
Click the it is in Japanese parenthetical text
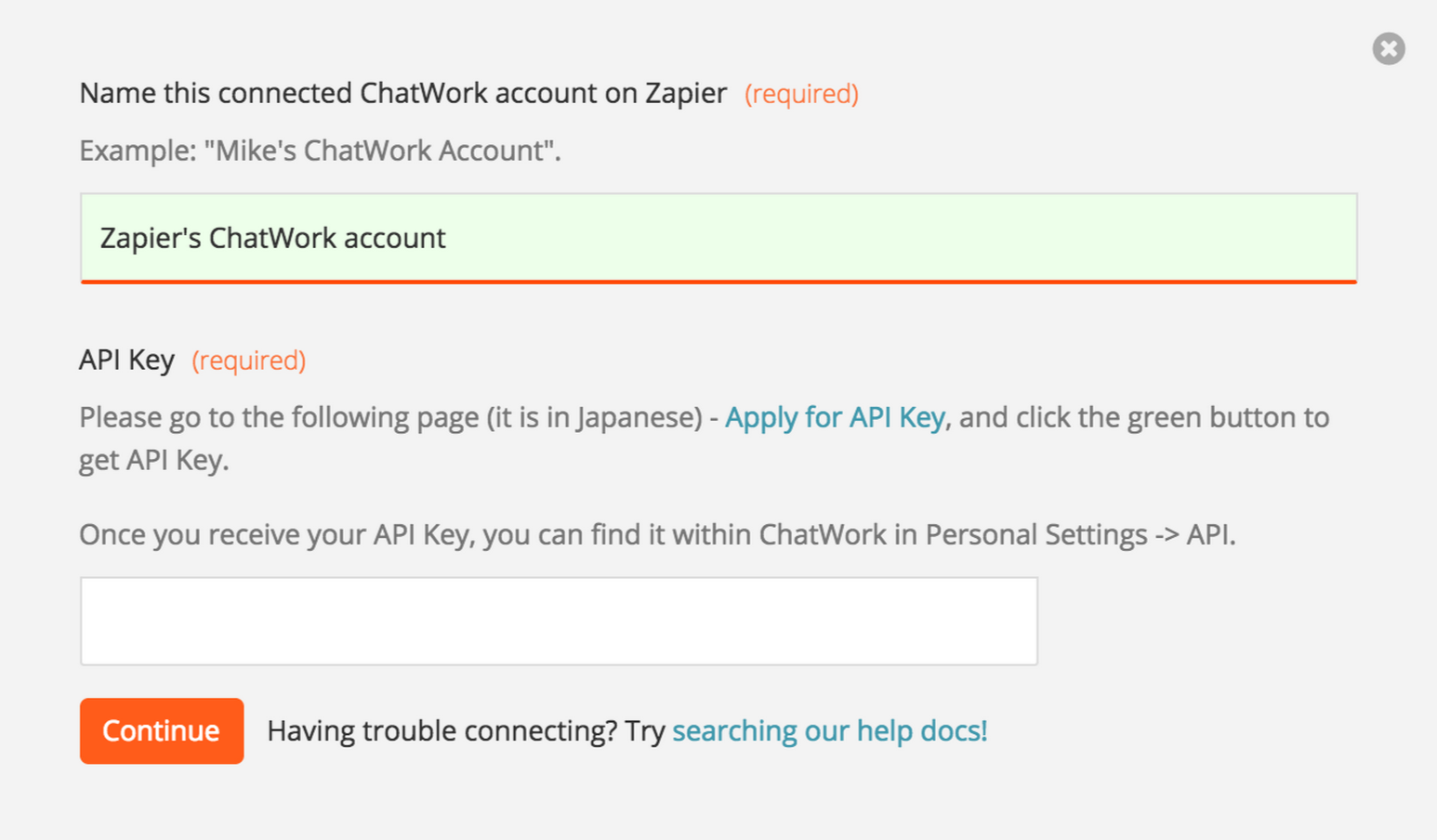[595, 417]
